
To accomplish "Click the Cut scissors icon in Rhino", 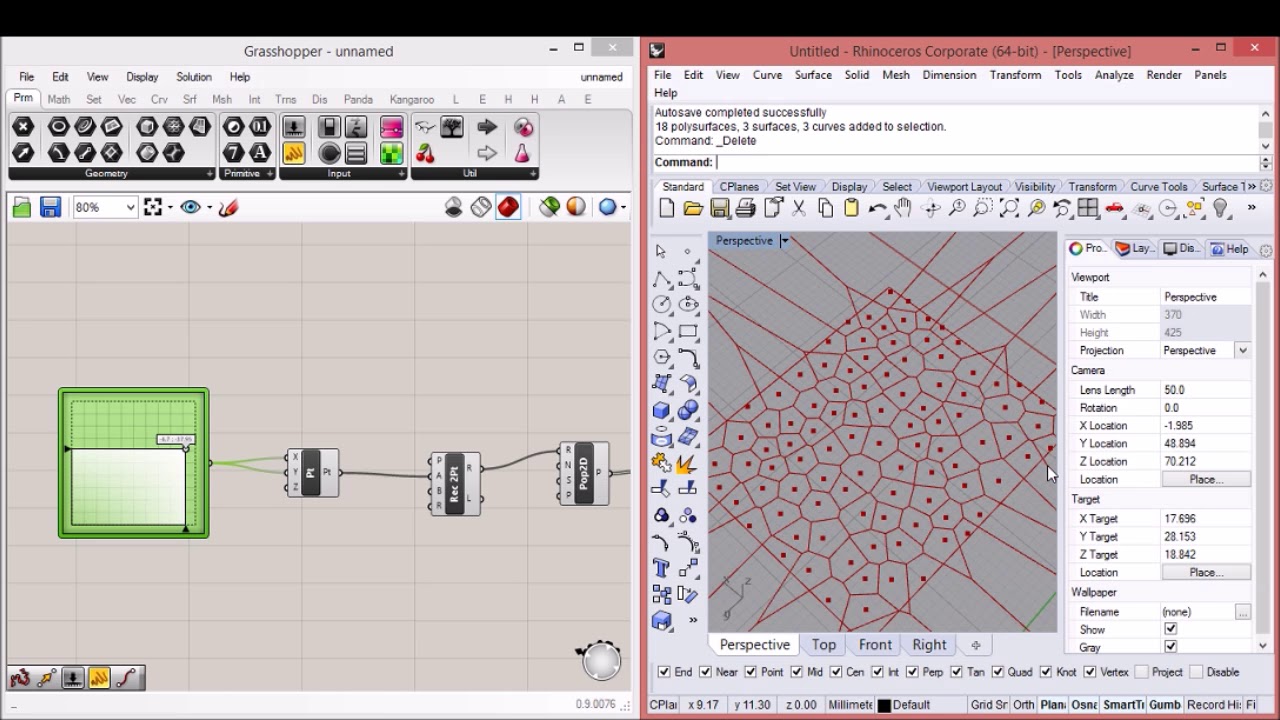I will point(799,208).
